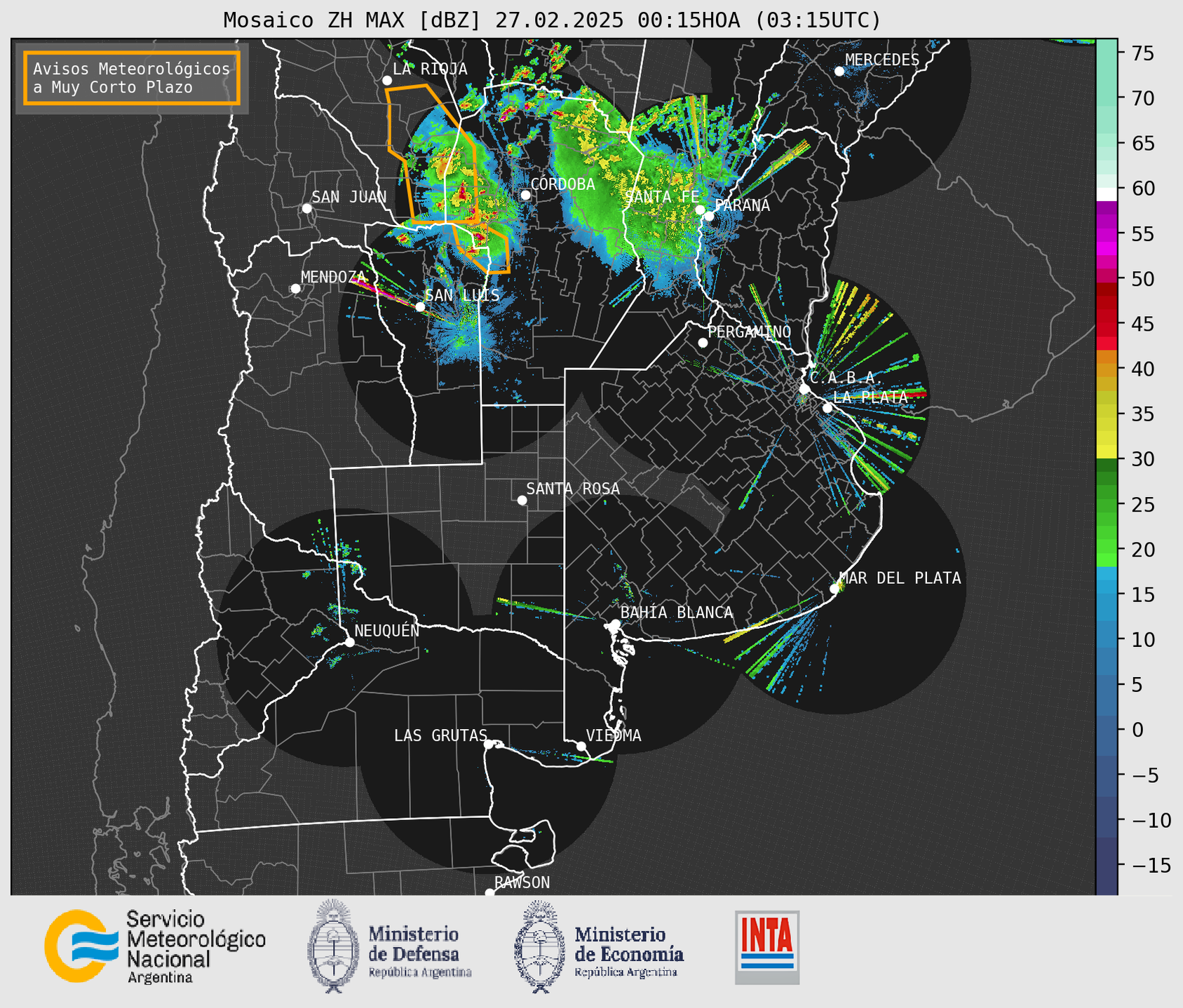Select the C.A.B.A. city marker
Image resolution: width=1183 pixels, height=1008 pixels.
804,389
